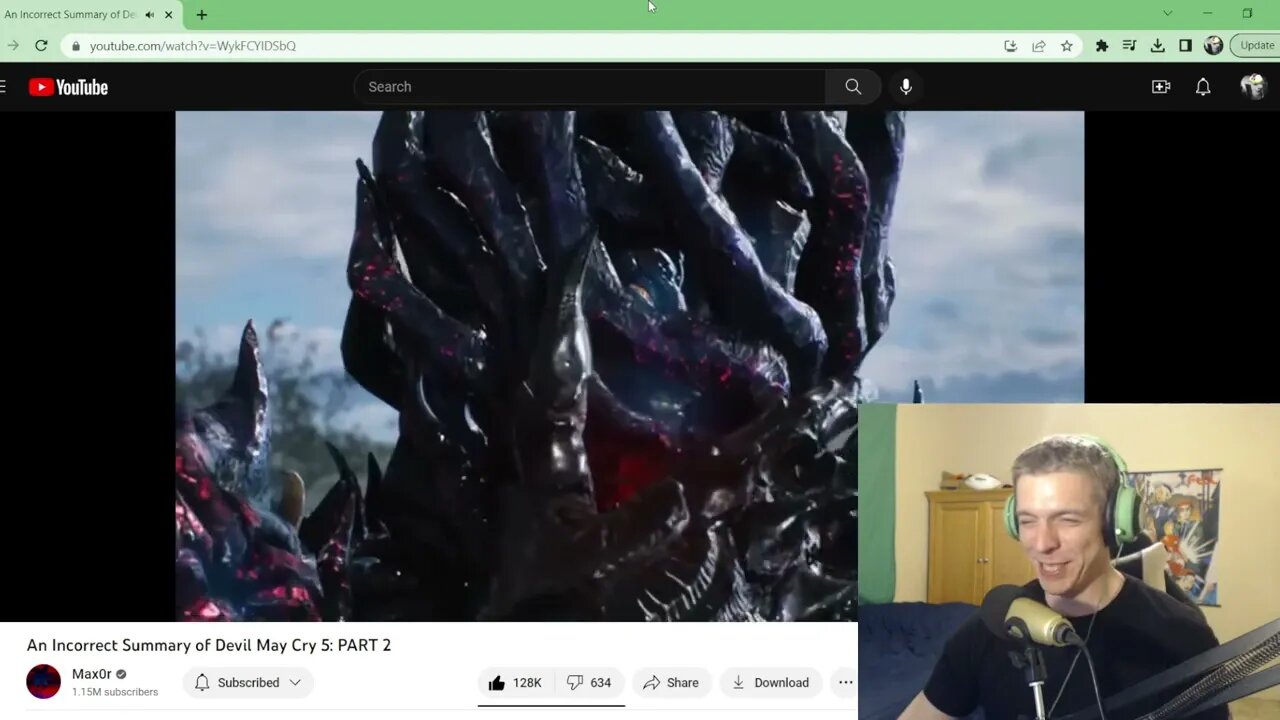Open Max0r channel avatar
Screen dimensions: 1280x720
pyautogui.click(x=43, y=682)
